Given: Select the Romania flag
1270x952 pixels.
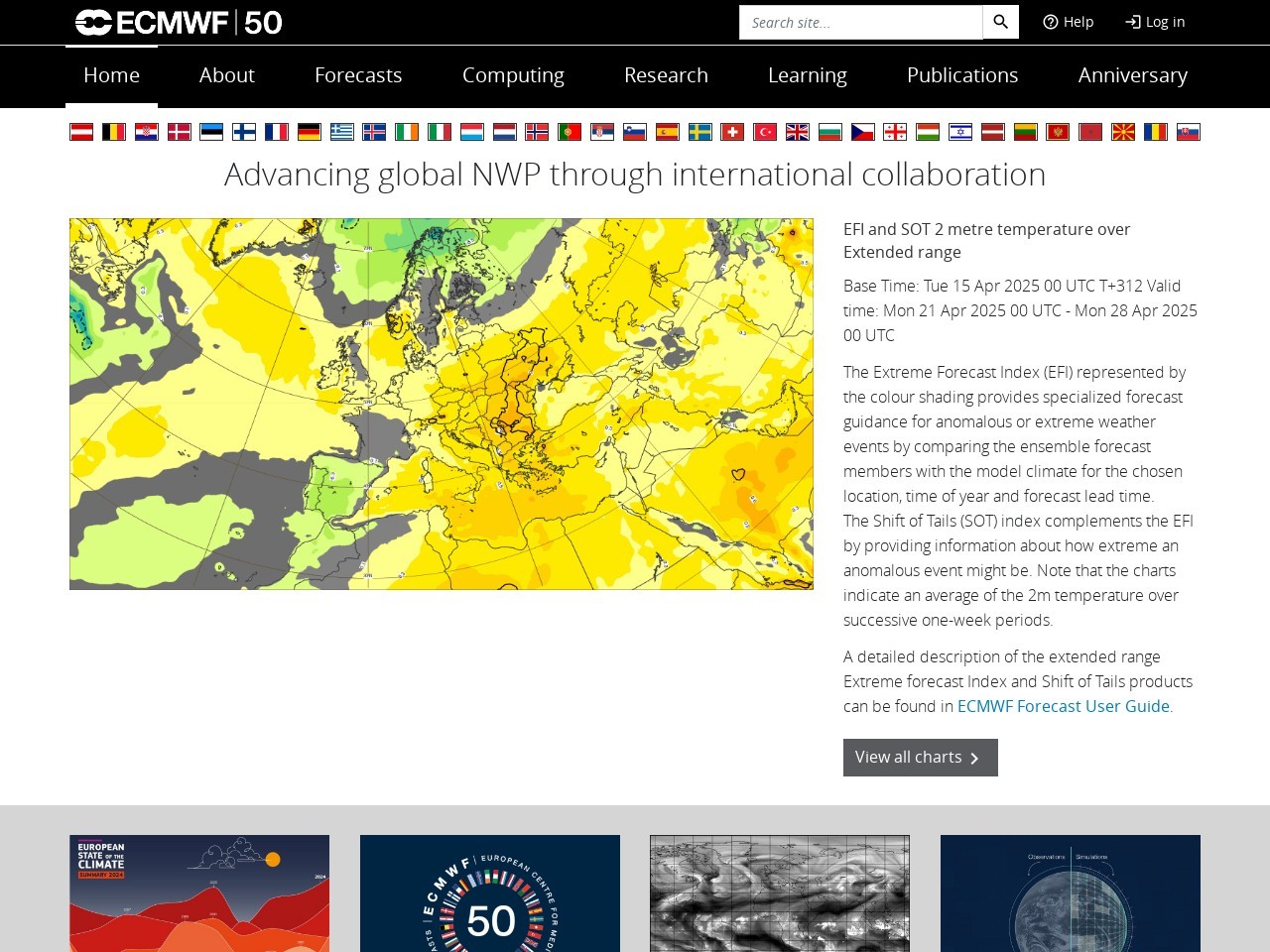Looking at the screenshot, I should click(x=1156, y=132).
